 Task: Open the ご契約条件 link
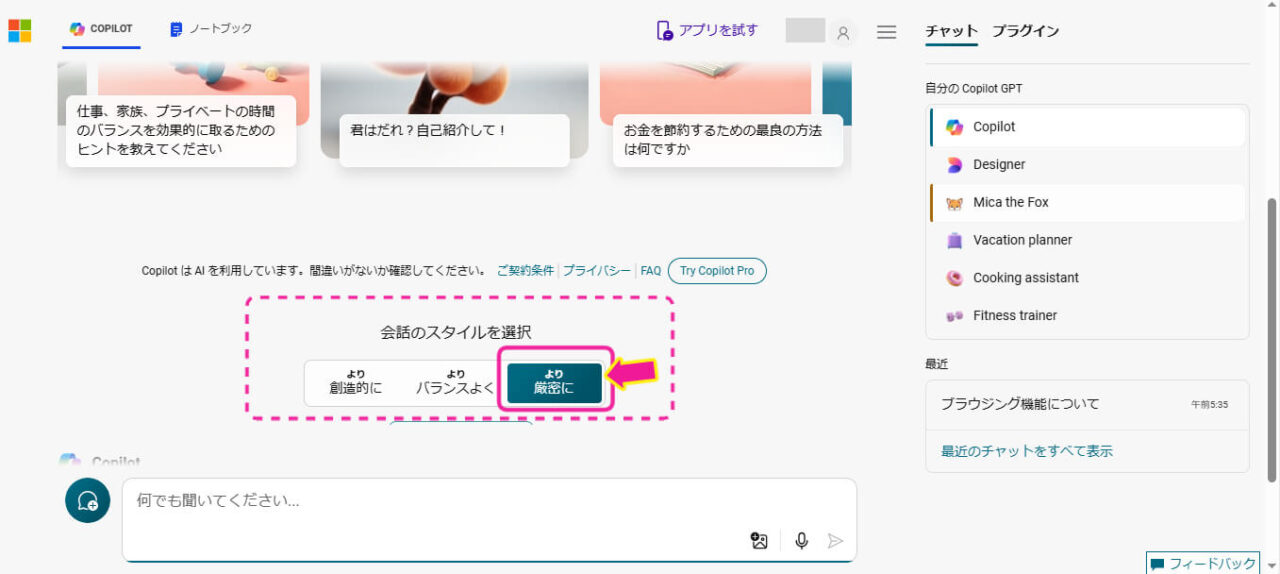[525, 271]
